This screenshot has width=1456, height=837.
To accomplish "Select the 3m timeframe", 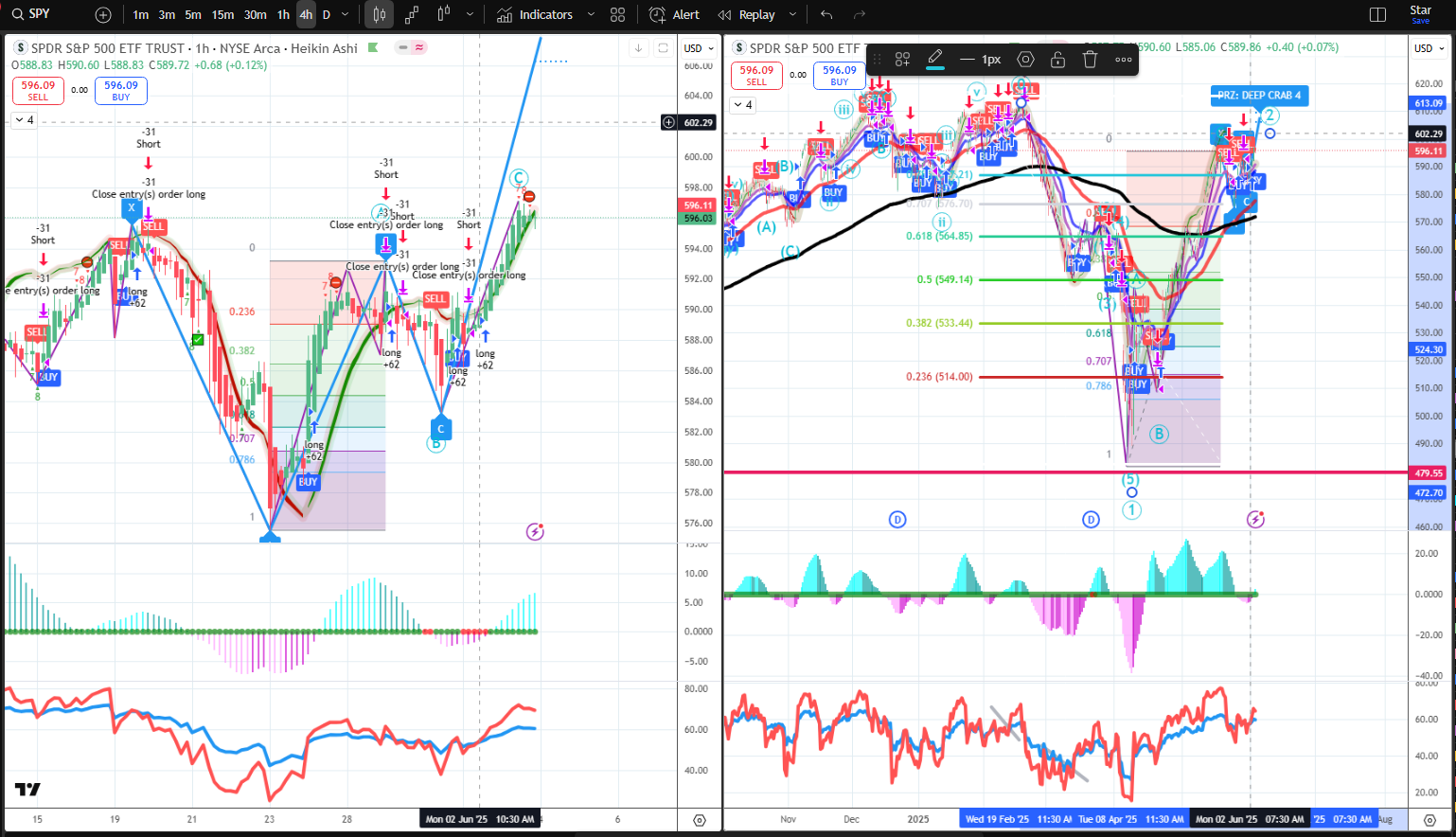I will (167, 15).
